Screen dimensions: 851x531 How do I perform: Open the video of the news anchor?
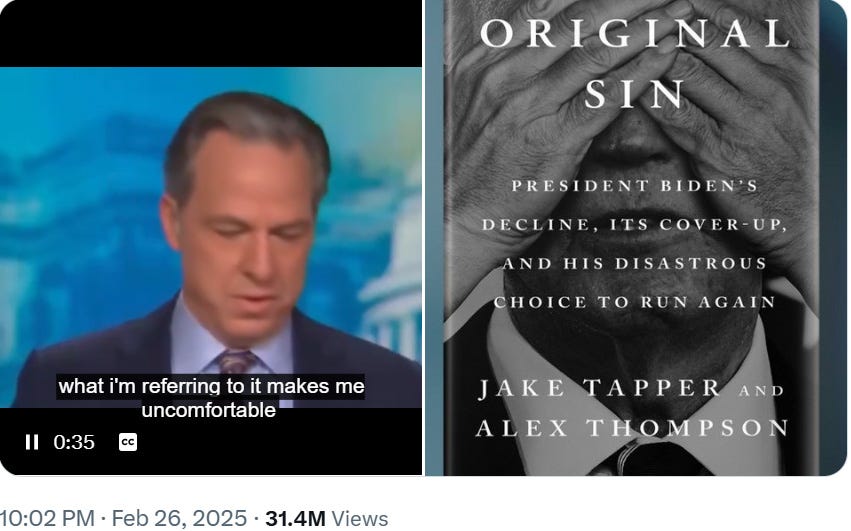pyautogui.click(x=211, y=237)
